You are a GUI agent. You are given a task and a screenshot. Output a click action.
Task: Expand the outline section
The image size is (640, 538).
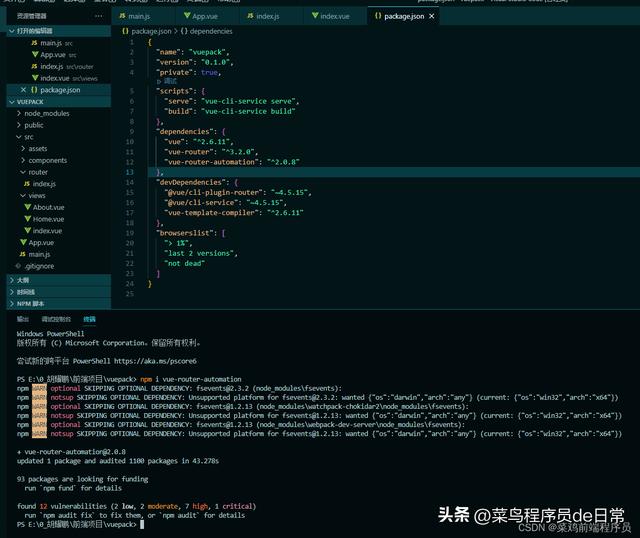[59, 280]
